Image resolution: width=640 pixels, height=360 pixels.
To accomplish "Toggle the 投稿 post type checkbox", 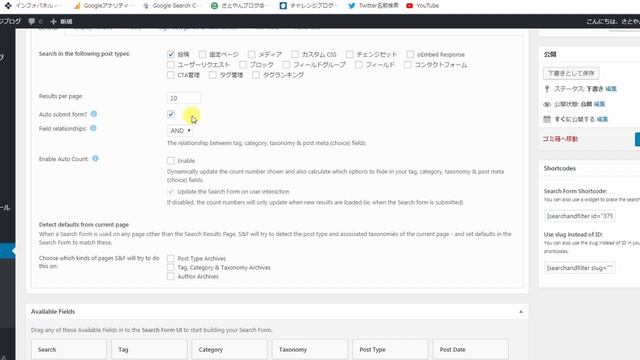I will [x=171, y=54].
